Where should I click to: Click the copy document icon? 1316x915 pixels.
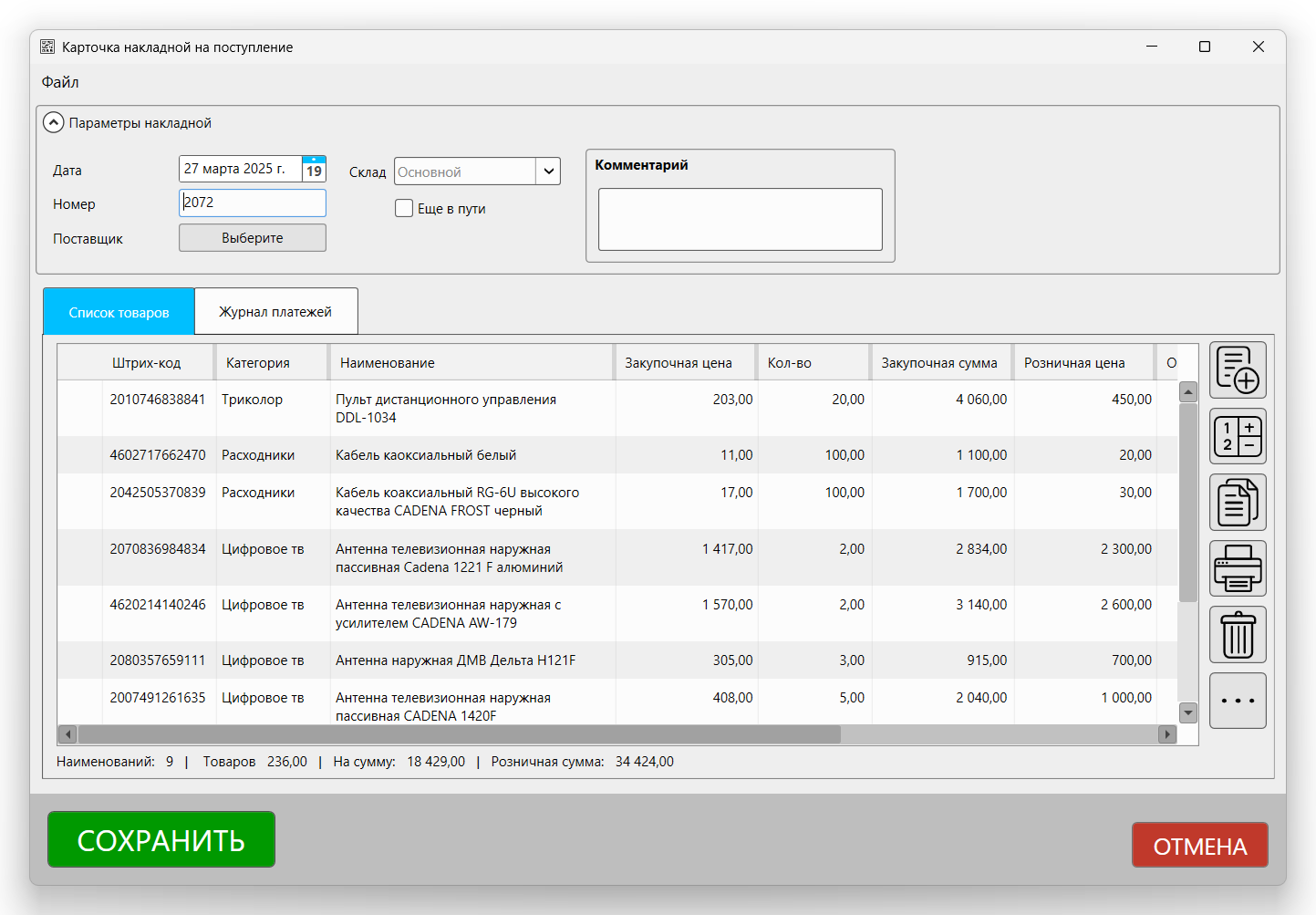coord(1238,503)
